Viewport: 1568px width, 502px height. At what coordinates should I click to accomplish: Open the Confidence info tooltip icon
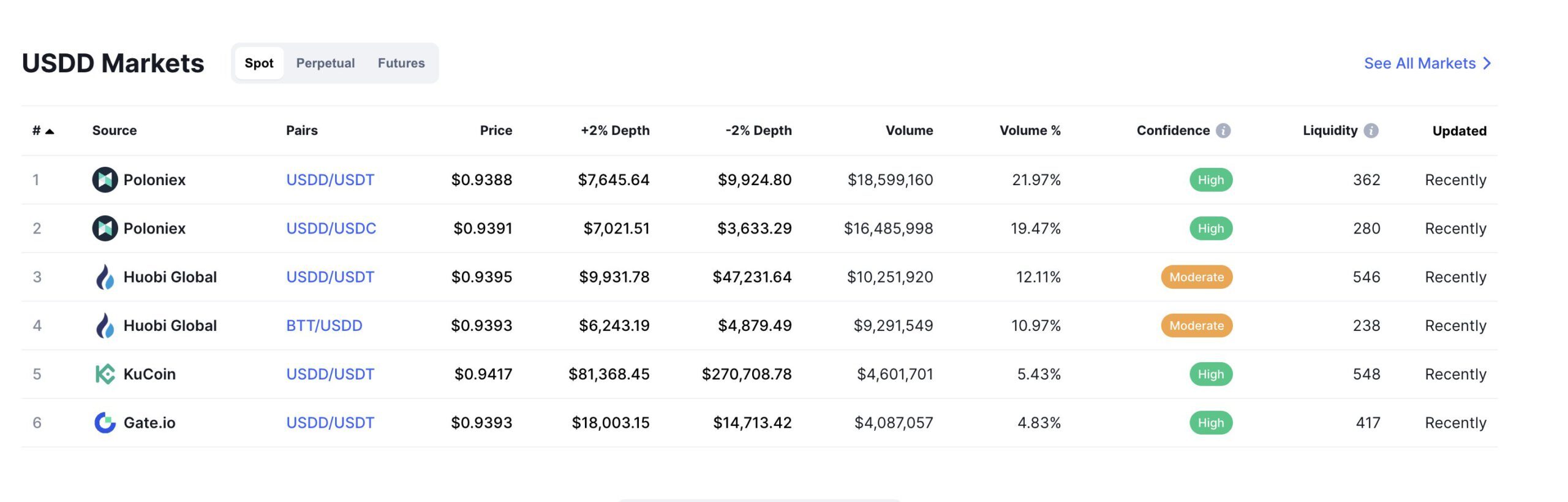(1223, 131)
